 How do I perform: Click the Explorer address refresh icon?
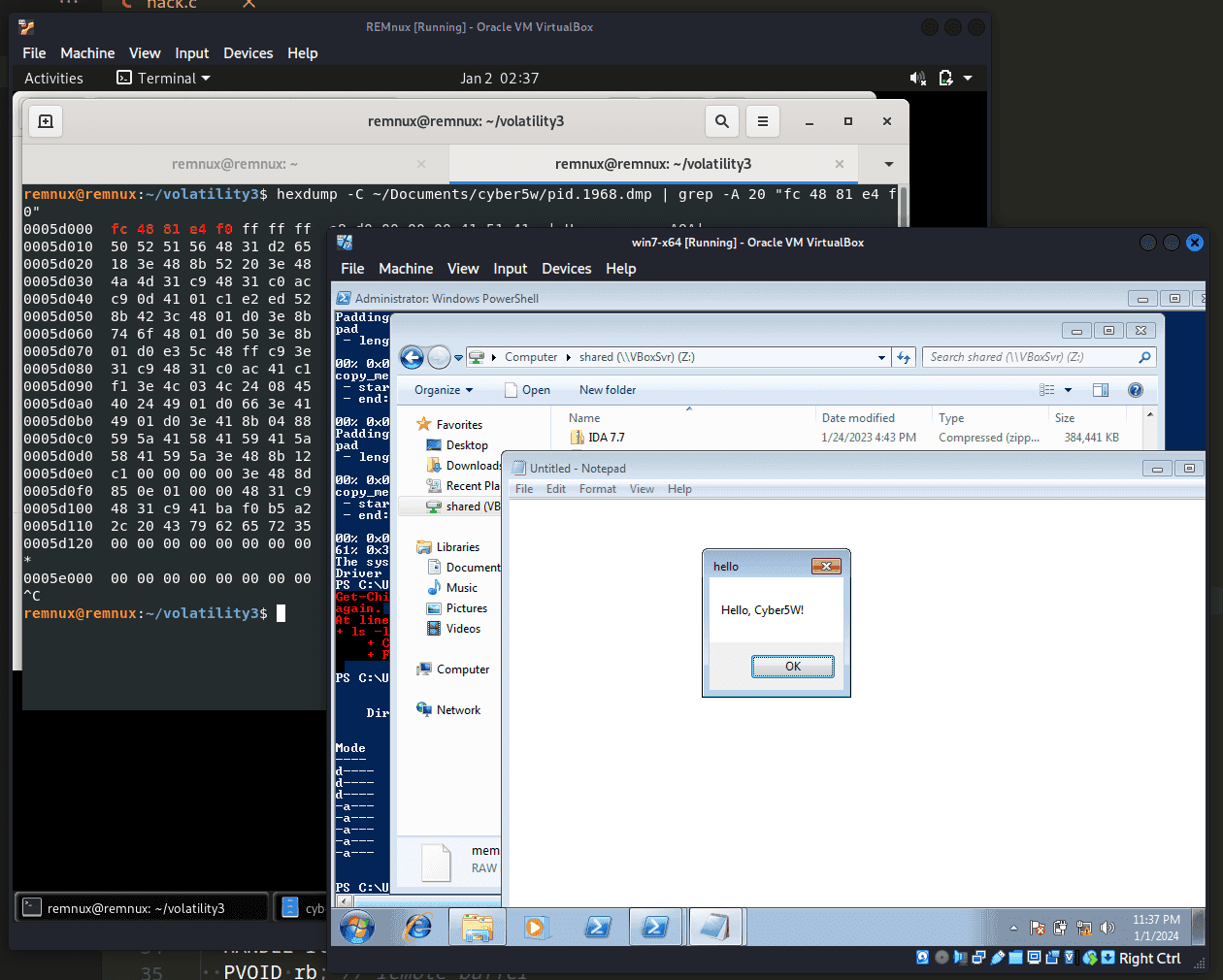[904, 357]
